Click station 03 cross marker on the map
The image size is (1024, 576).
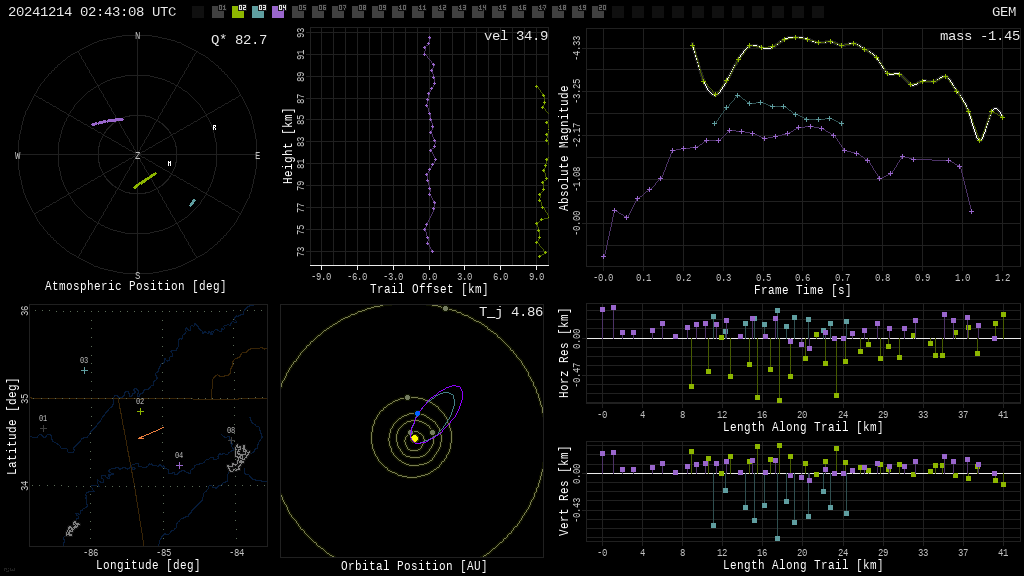[84, 370]
